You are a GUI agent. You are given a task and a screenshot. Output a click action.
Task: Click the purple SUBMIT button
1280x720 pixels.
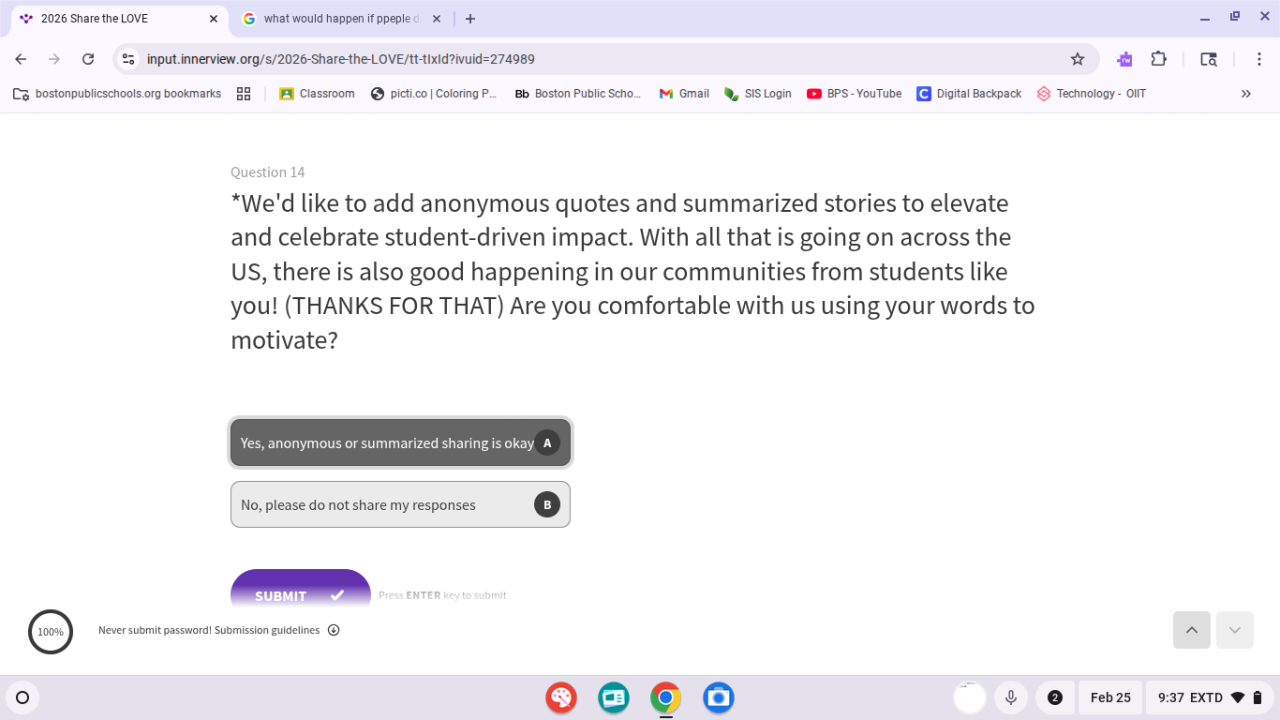click(x=300, y=594)
